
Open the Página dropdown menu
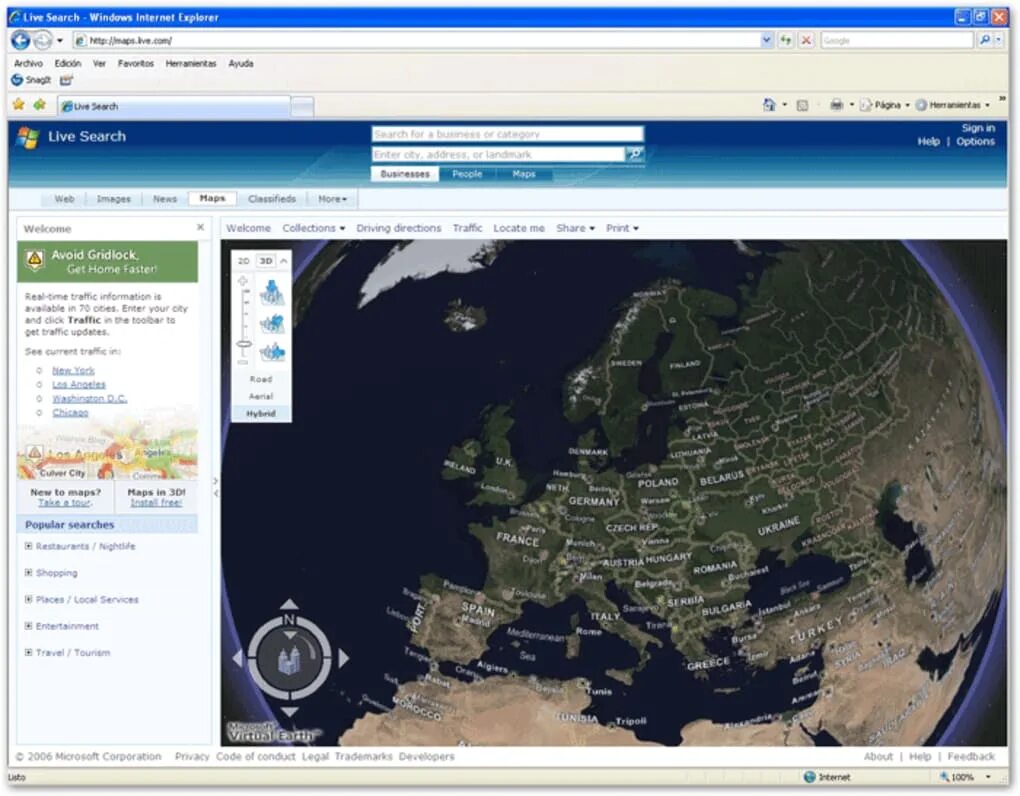pos(885,105)
